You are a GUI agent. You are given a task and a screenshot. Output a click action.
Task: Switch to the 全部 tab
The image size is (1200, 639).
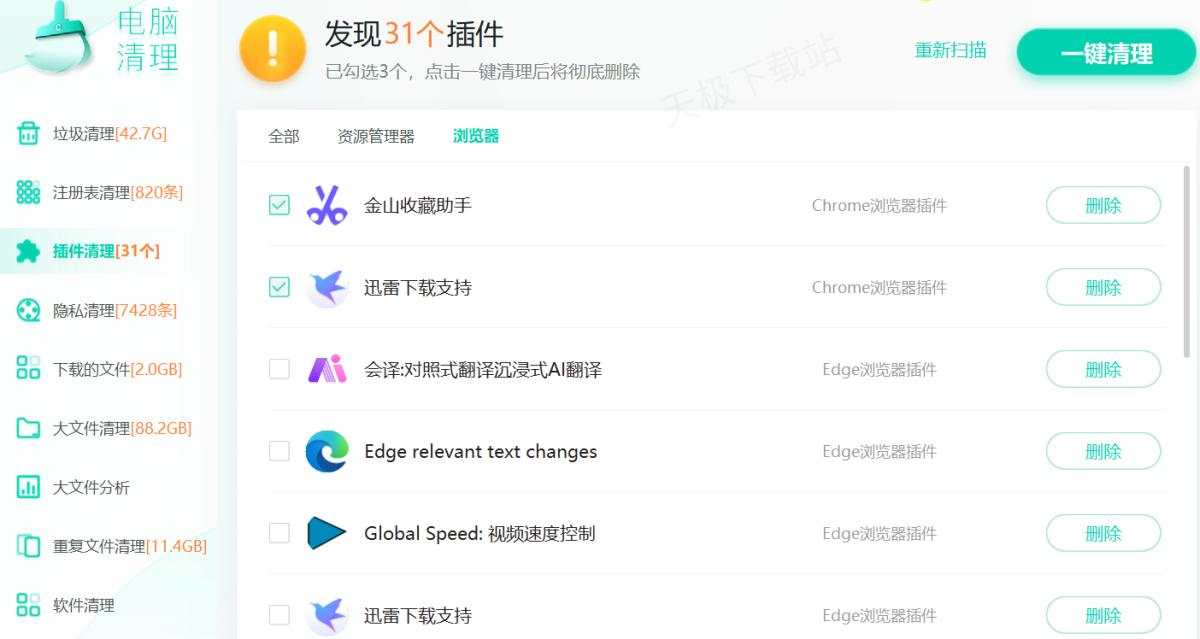[x=284, y=136]
